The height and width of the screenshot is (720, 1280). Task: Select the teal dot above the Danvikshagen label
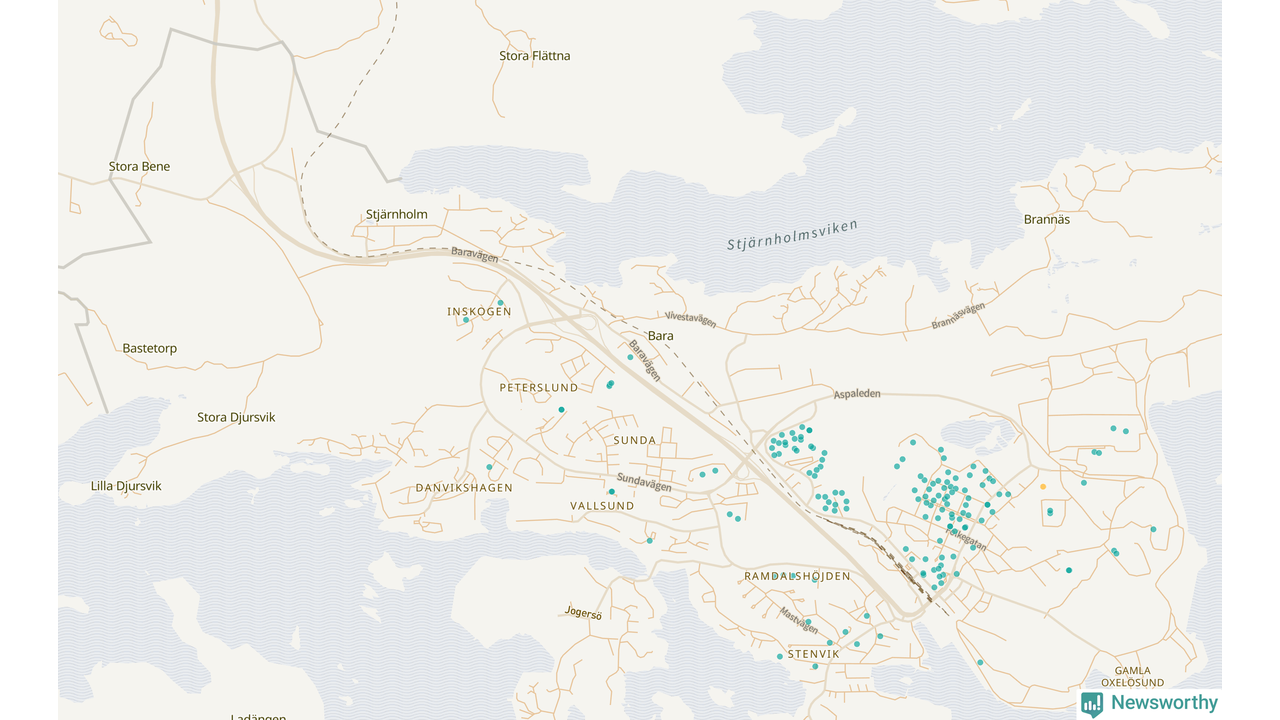pos(489,467)
